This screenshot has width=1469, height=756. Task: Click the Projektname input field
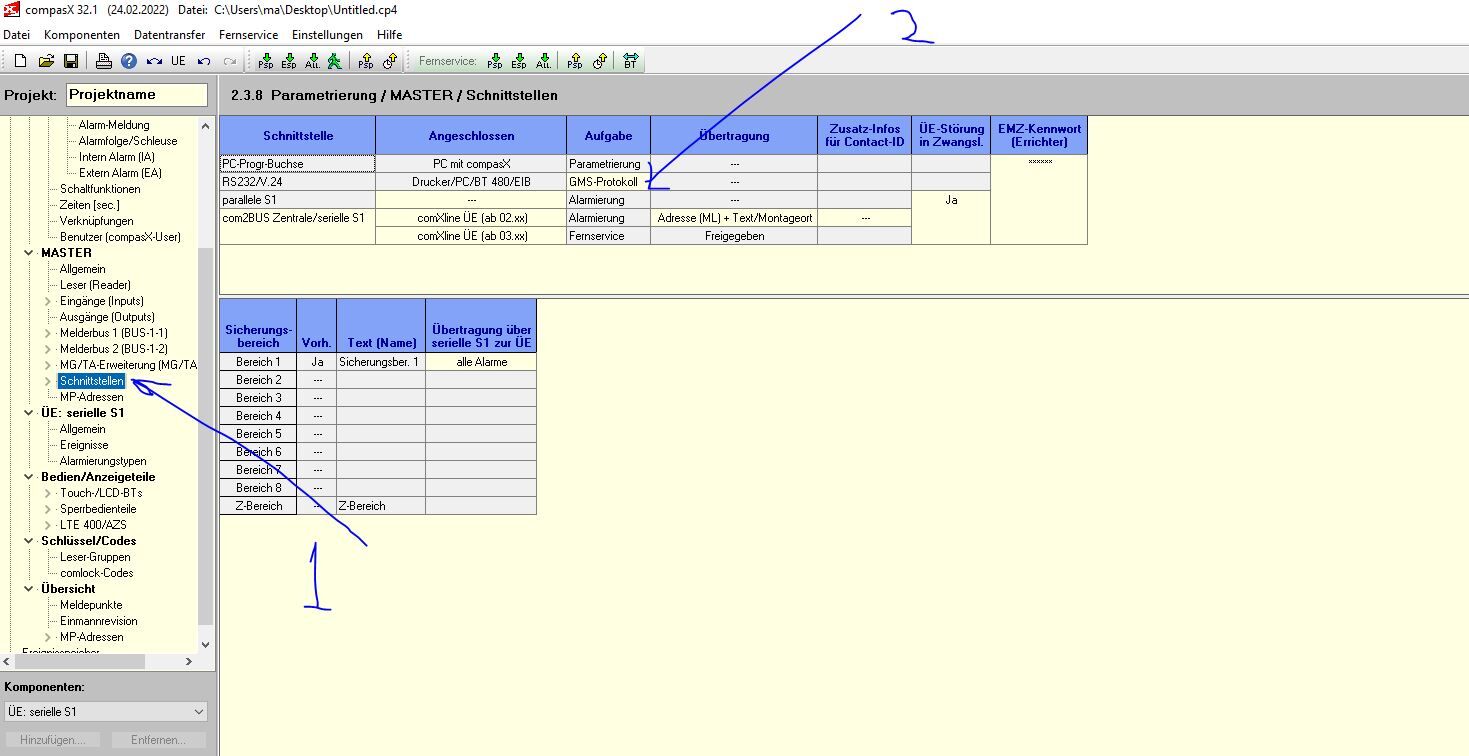pyautogui.click(x=137, y=95)
